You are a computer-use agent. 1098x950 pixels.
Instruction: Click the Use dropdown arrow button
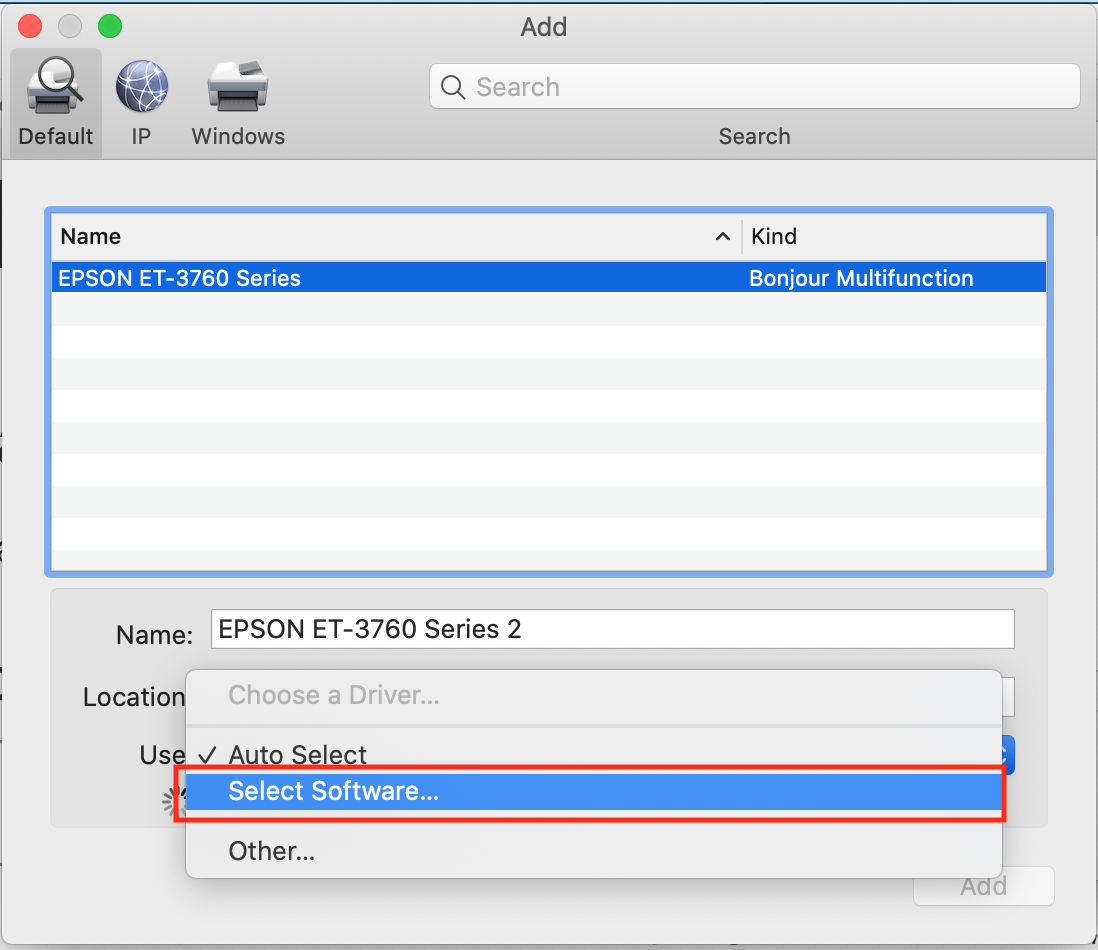point(1008,755)
